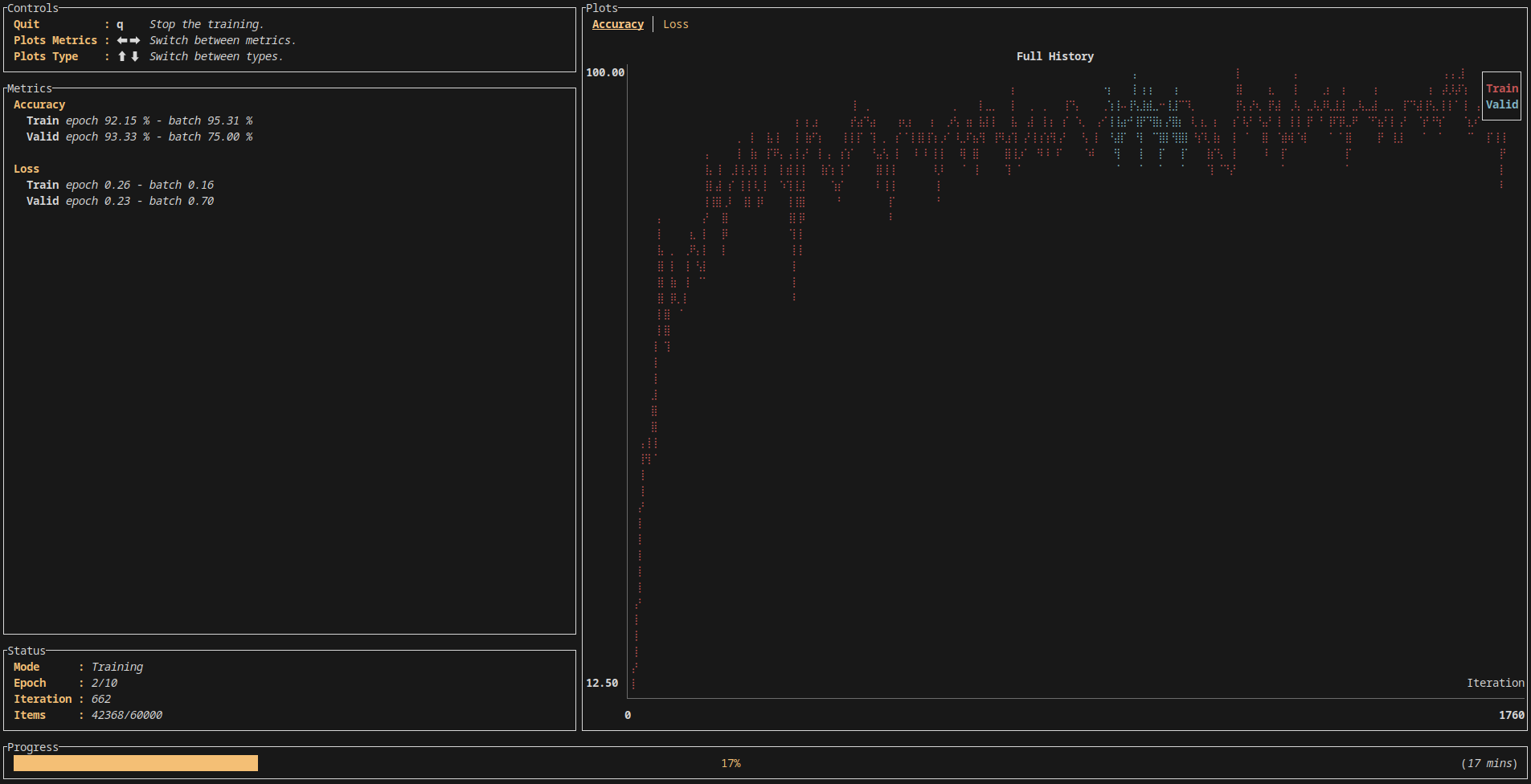
Task: Click the 1760 x-axis maximum label
Action: 1511,715
